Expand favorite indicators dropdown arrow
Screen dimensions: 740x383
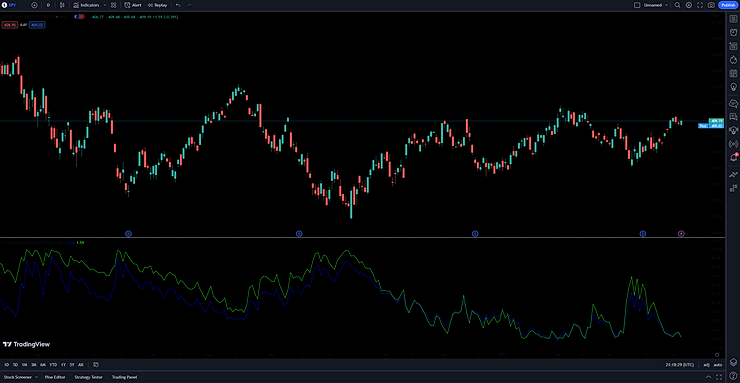click(x=105, y=5)
